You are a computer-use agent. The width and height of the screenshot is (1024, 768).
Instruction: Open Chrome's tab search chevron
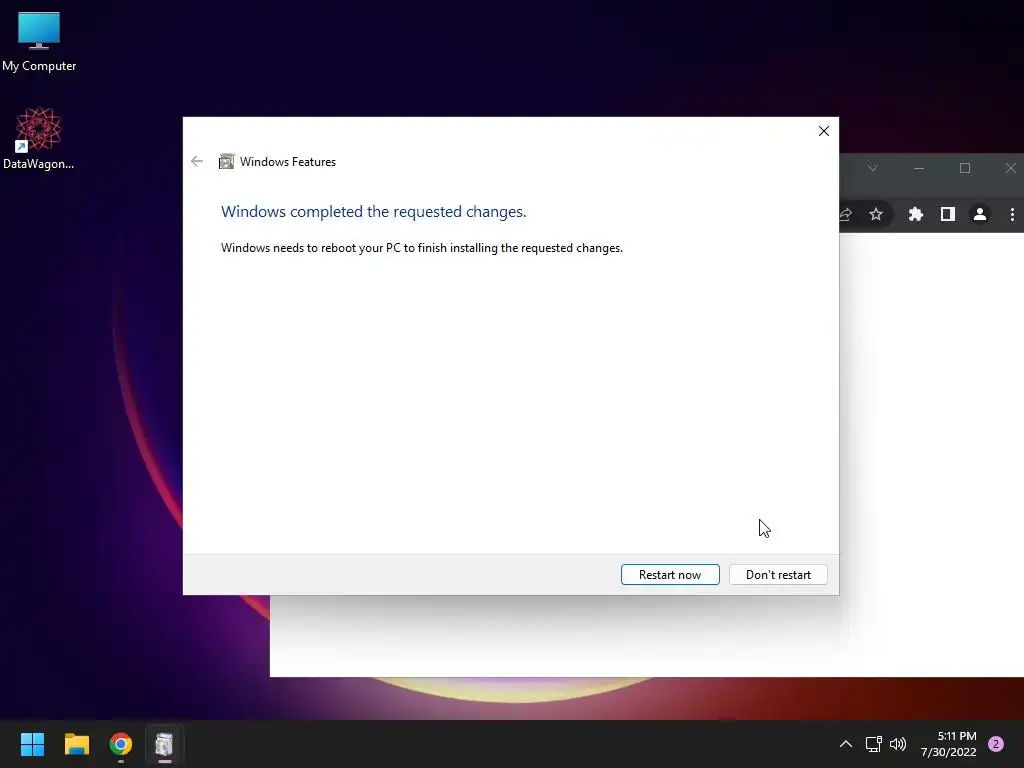(872, 168)
